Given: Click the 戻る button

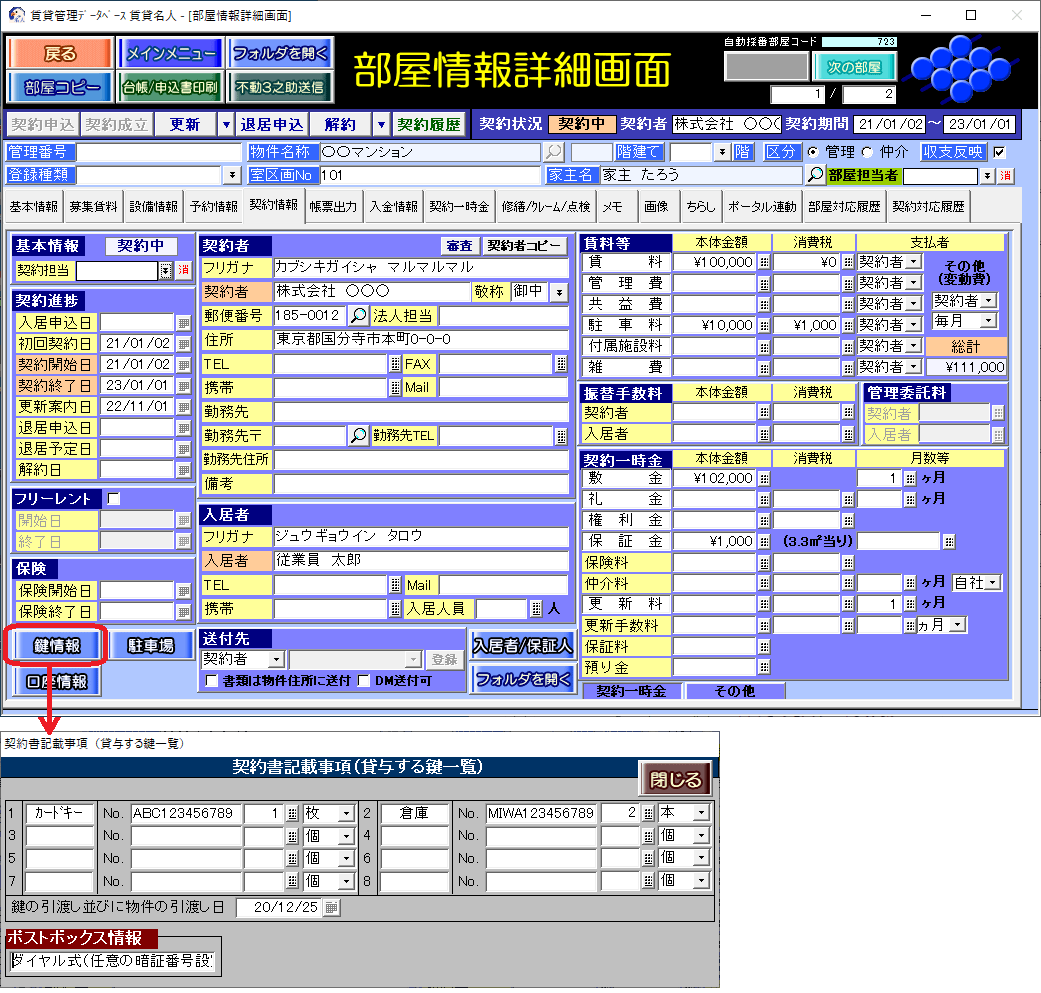Looking at the screenshot, I should [x=59, y=53].
